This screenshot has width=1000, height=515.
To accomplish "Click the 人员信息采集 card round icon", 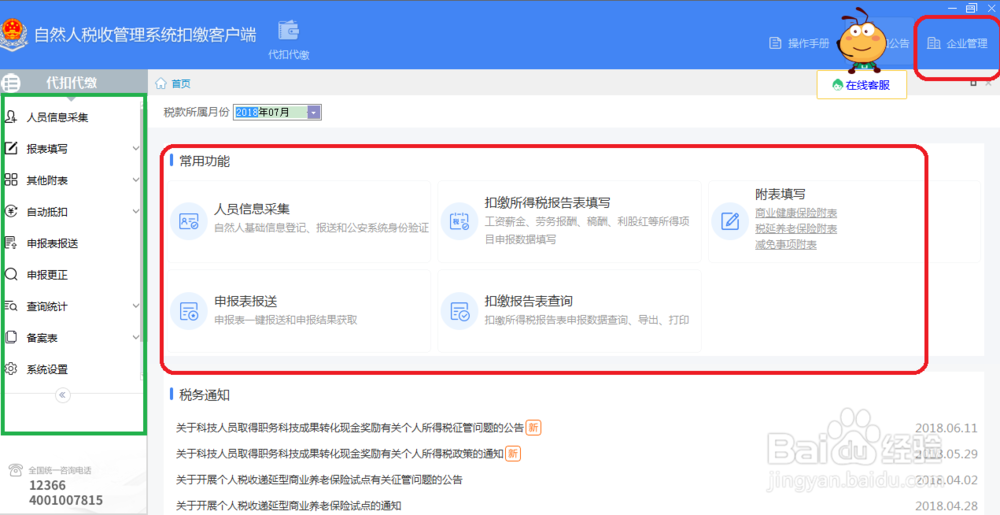I will pos(189,221).
